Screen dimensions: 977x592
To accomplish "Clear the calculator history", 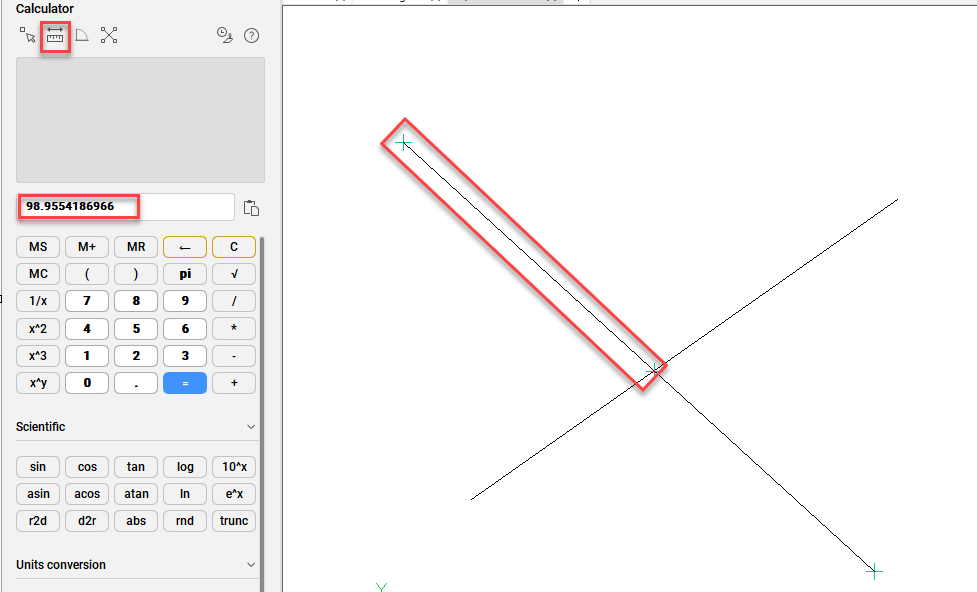I will [x=225, y=36].
